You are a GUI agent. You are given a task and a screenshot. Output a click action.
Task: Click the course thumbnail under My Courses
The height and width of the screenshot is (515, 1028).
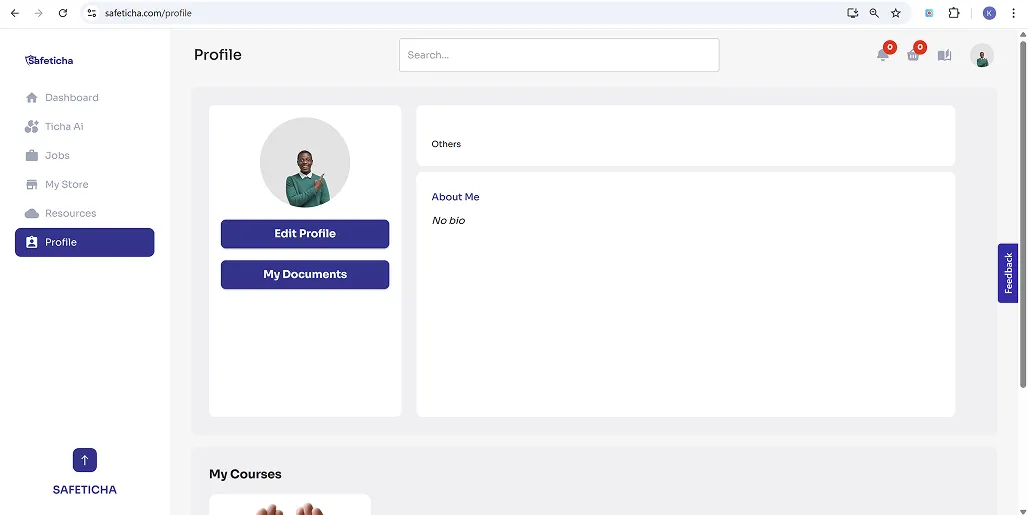[x=290, y=505]
